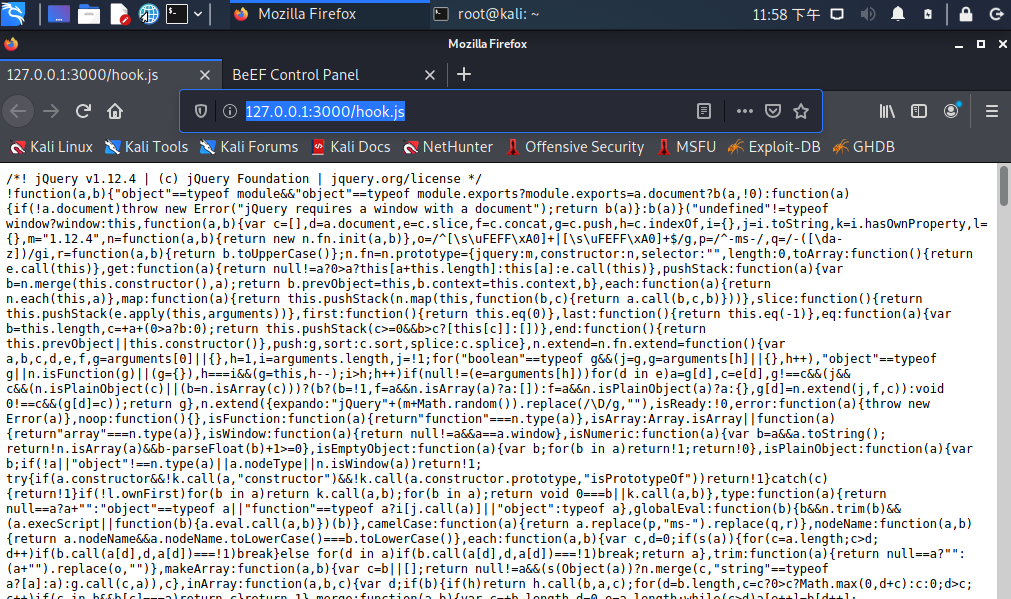Close the 127.0.0.1:3000/hook.js tab
The height and width of the screenshot is (599, 1011).
click(x=204, y=75)
